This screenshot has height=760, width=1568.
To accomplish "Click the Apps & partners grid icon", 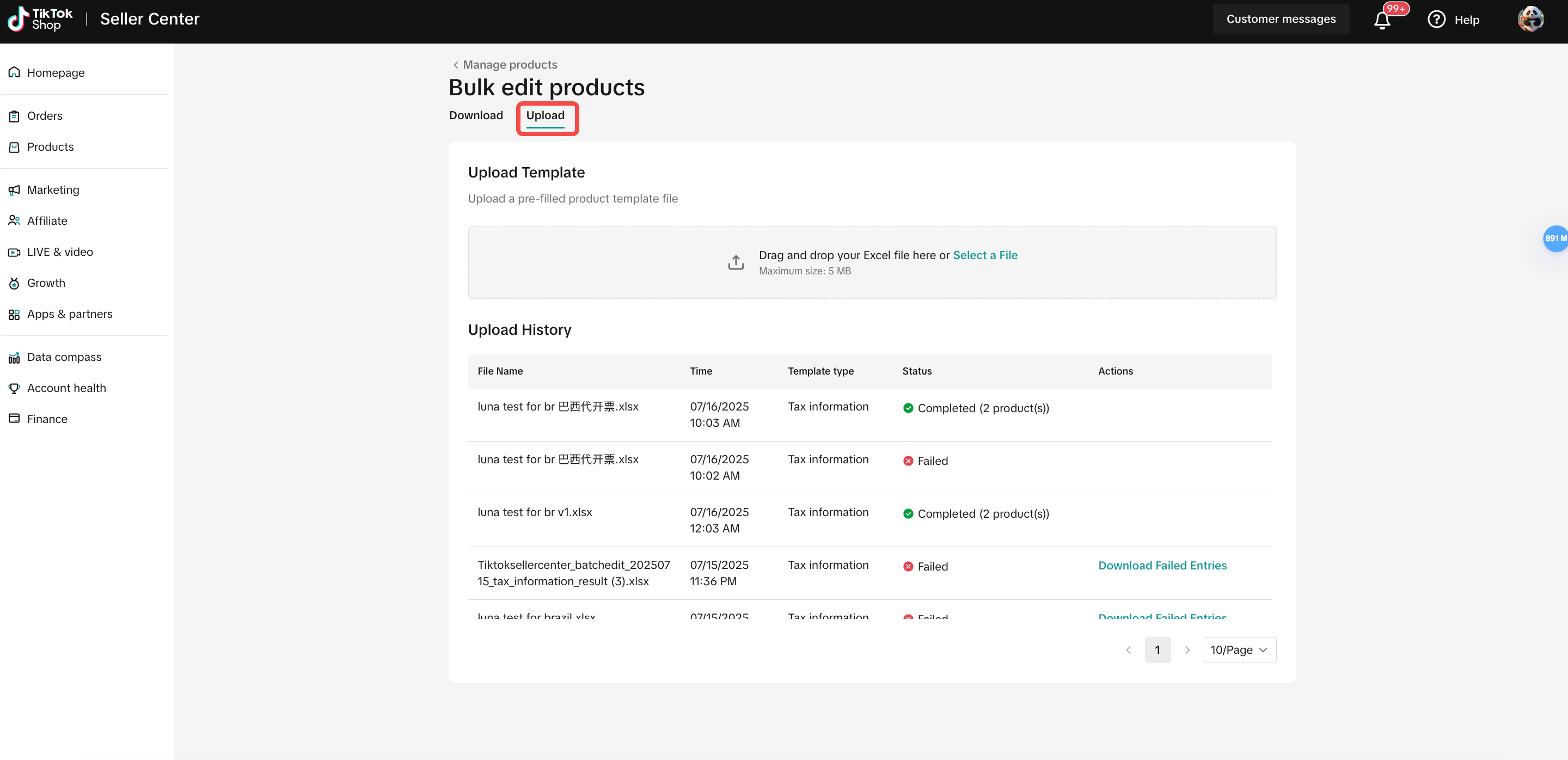I will tap(14, 314).
